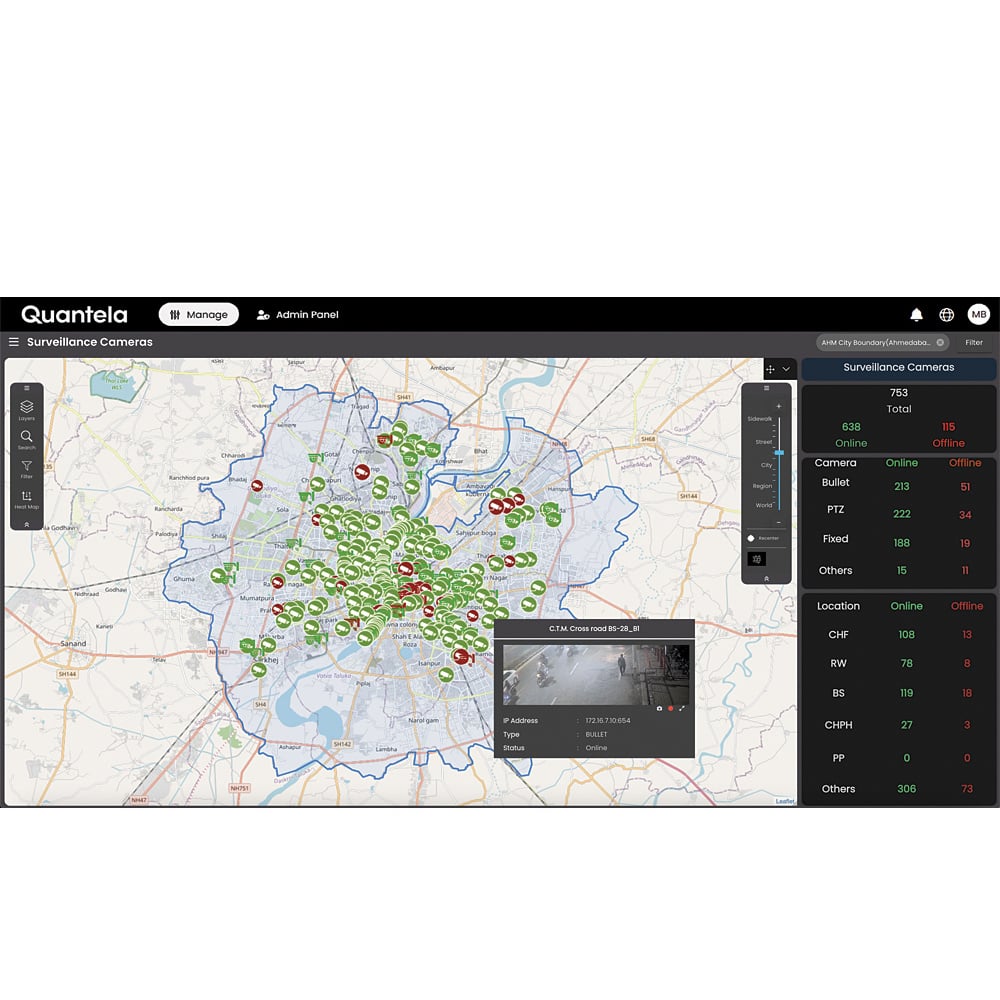The width and height of the screenshot is (1000, 1000).
Task: Open the funnel Filter tool on map
Action: (x=27, y=467)
